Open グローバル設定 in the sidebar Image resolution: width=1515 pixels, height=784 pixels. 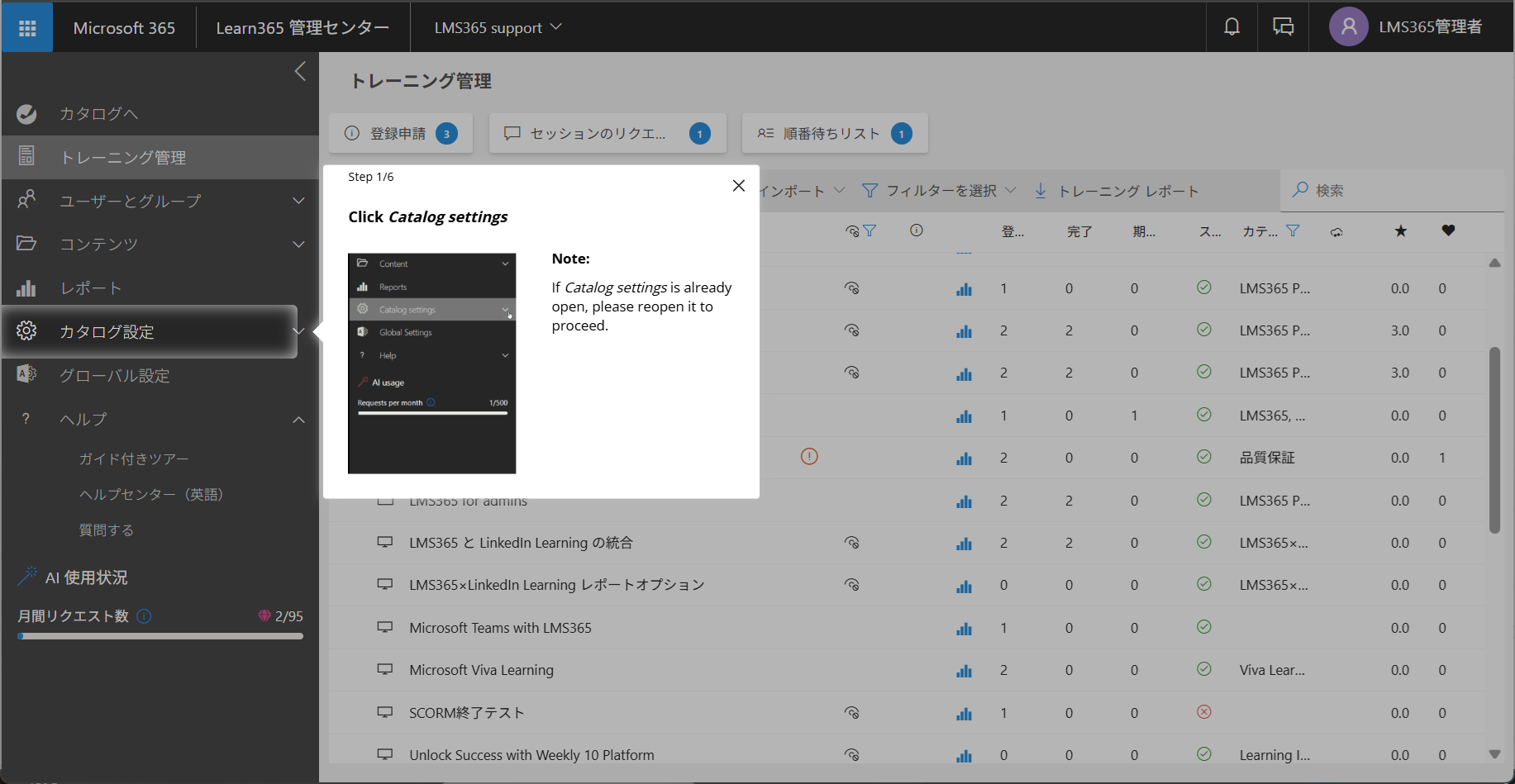(x=160, y=375)
